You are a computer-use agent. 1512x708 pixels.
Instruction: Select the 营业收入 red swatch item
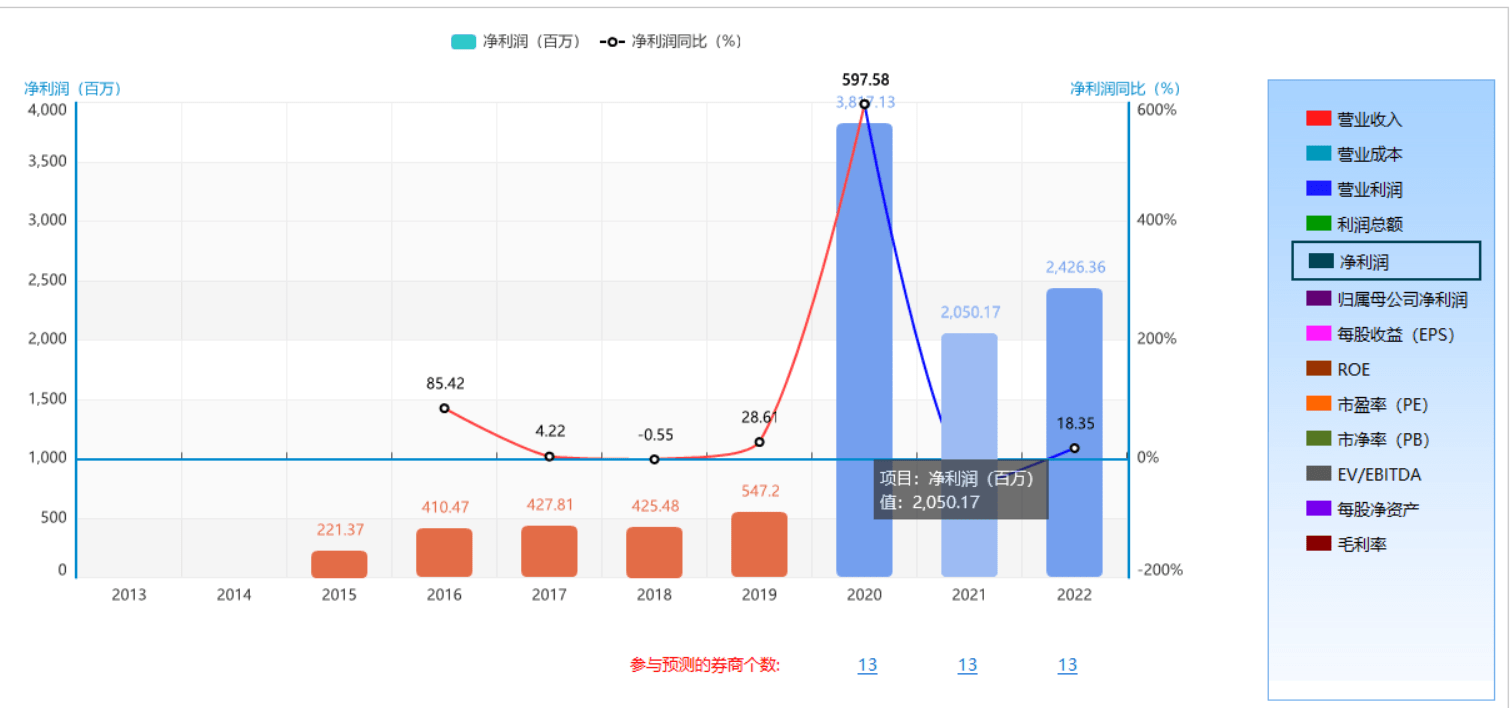click(1318, 119)
